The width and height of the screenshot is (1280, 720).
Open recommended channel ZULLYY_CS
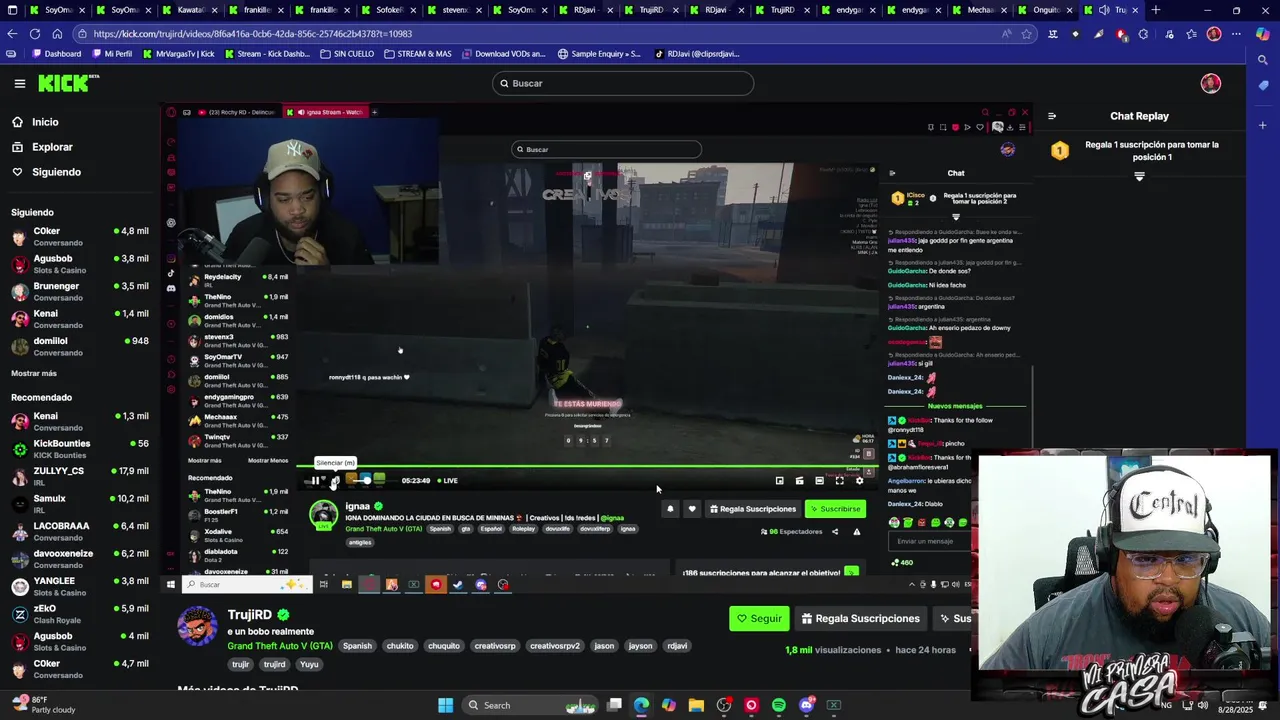click(80, 476)
